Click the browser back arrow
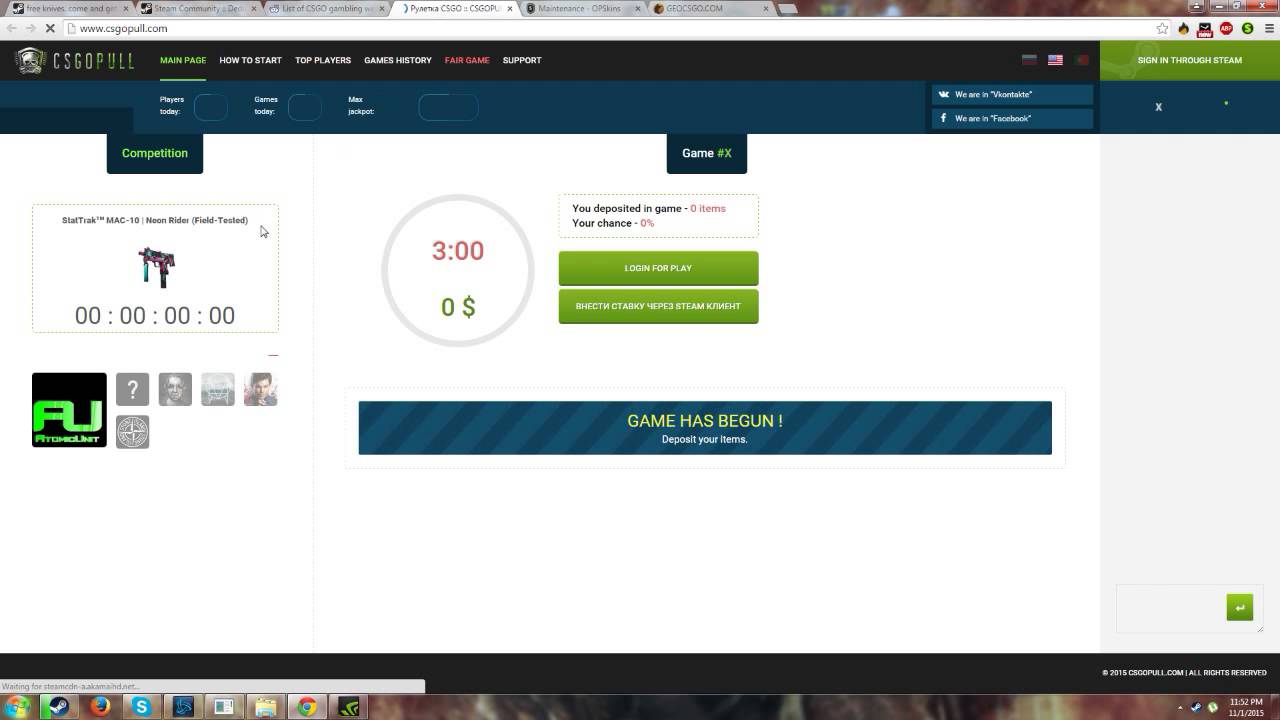 pos(11,28)
